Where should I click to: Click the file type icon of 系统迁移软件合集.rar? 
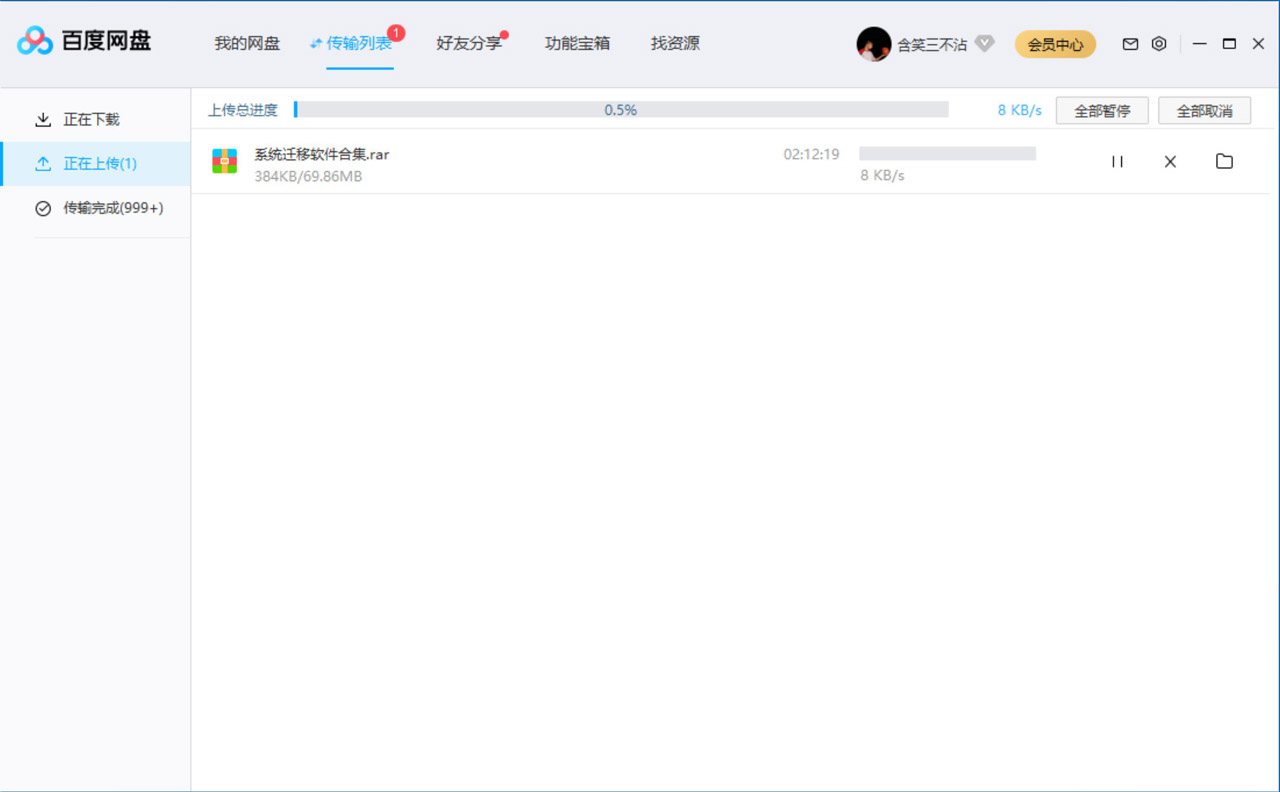(224, 161)
